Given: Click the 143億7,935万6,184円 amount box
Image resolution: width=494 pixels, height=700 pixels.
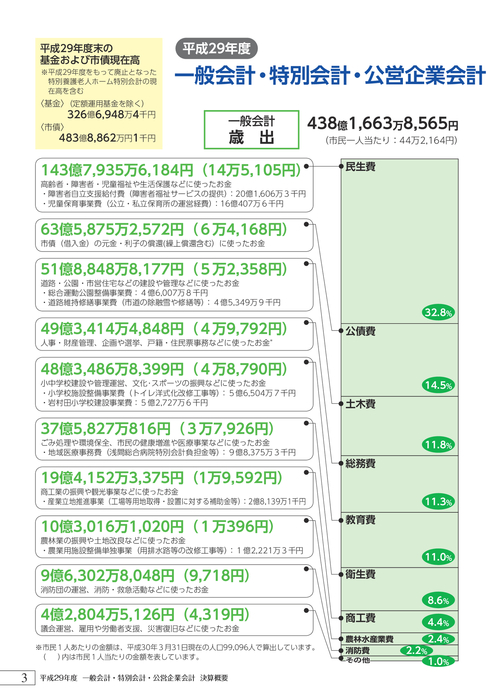Looking at the screenshot, I should tap(174, 185).
